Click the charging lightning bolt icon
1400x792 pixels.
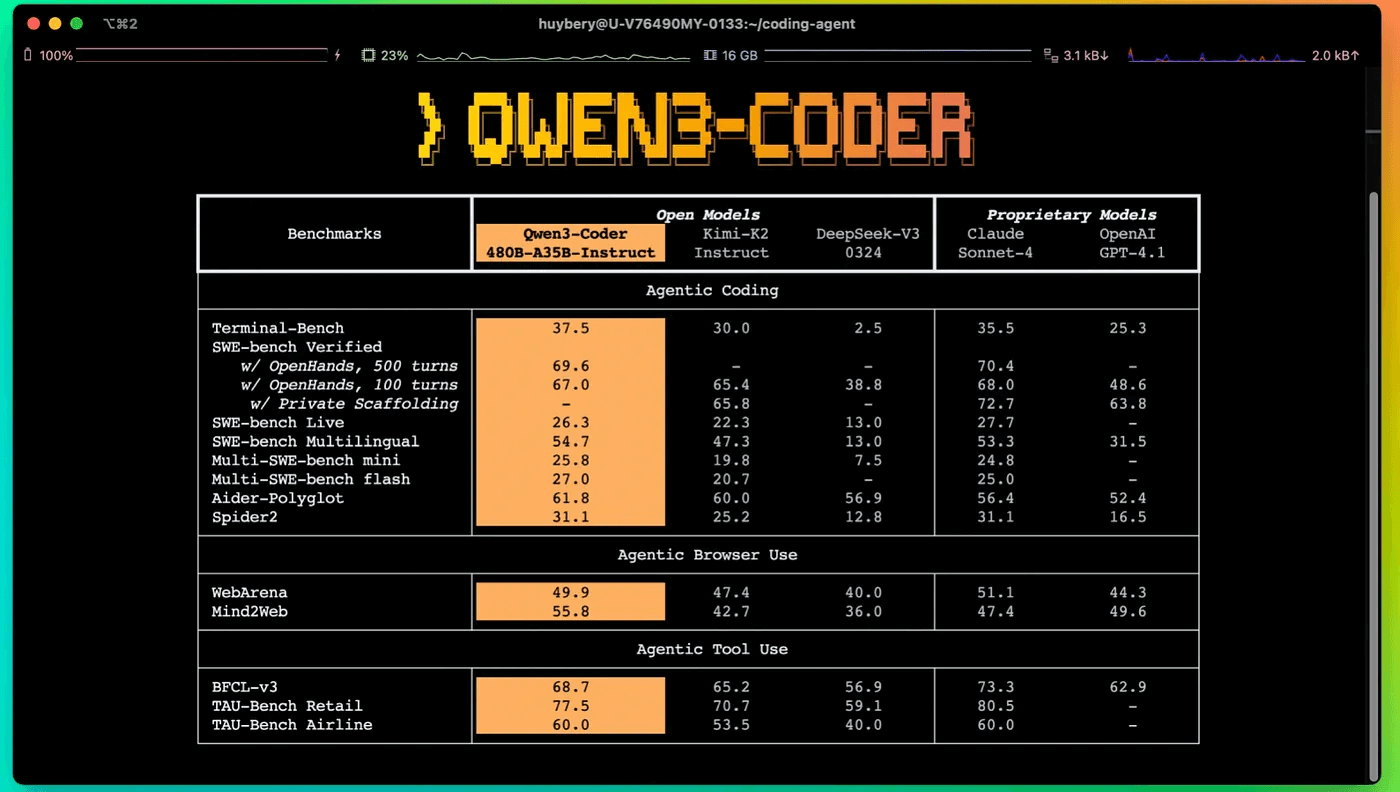pos(338,56)
